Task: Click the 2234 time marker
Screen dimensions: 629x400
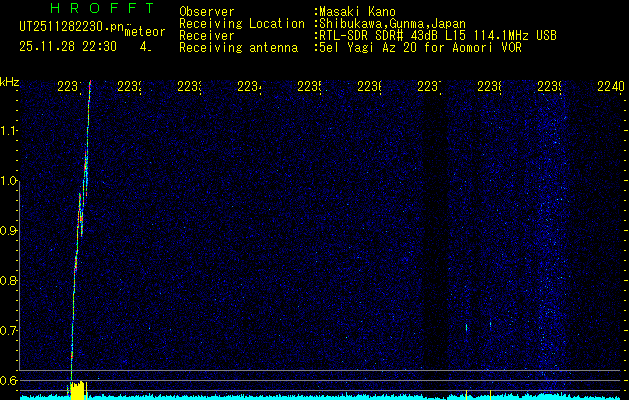Action: (x=250, y=86)
